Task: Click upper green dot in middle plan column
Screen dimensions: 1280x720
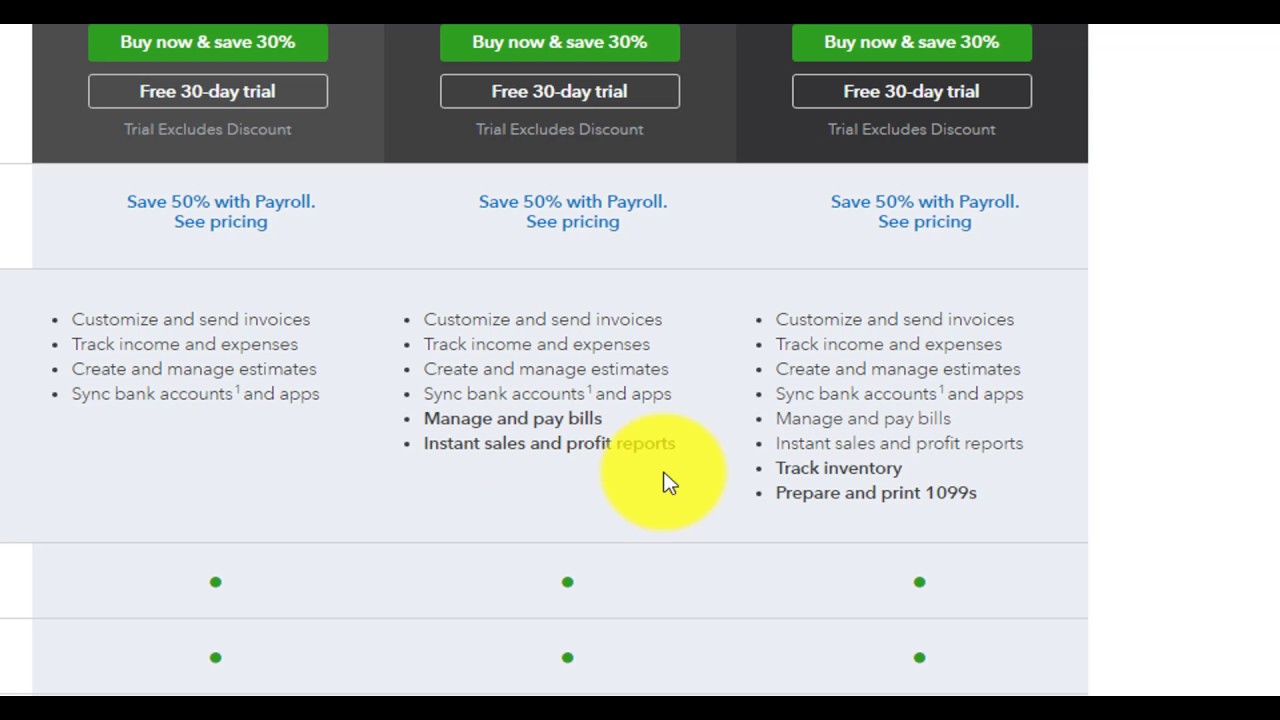Action: (567, 582)
